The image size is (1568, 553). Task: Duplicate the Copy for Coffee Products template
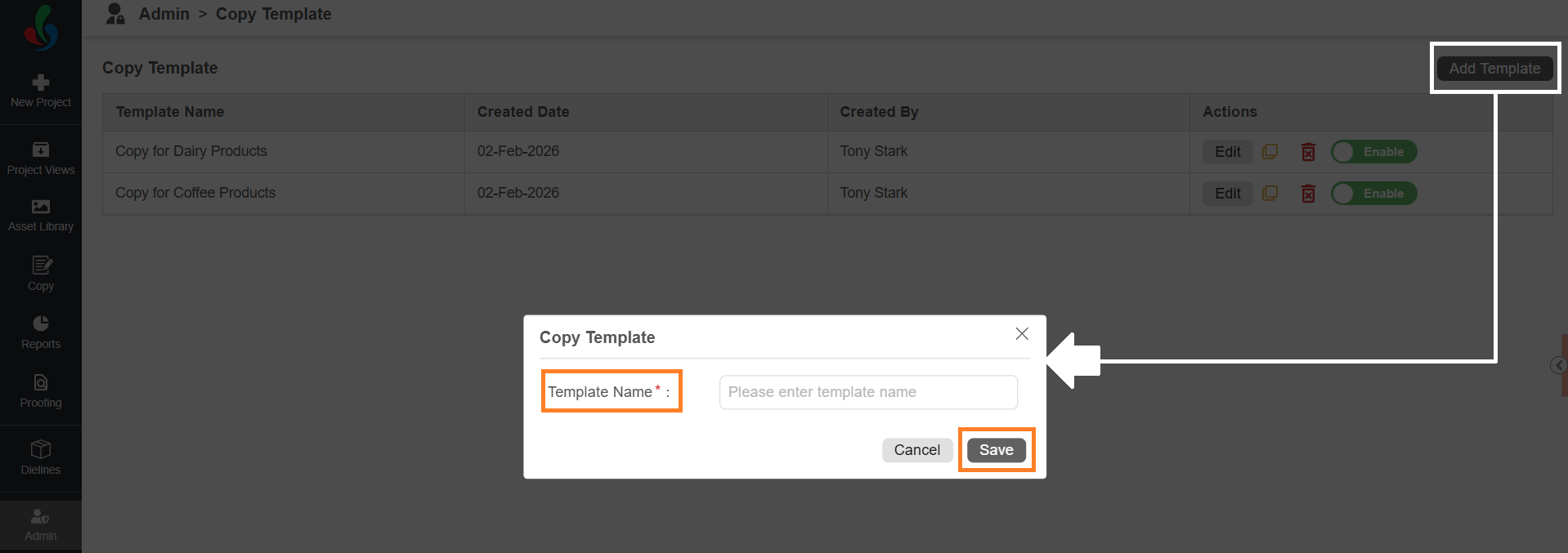coord(1270,194)
